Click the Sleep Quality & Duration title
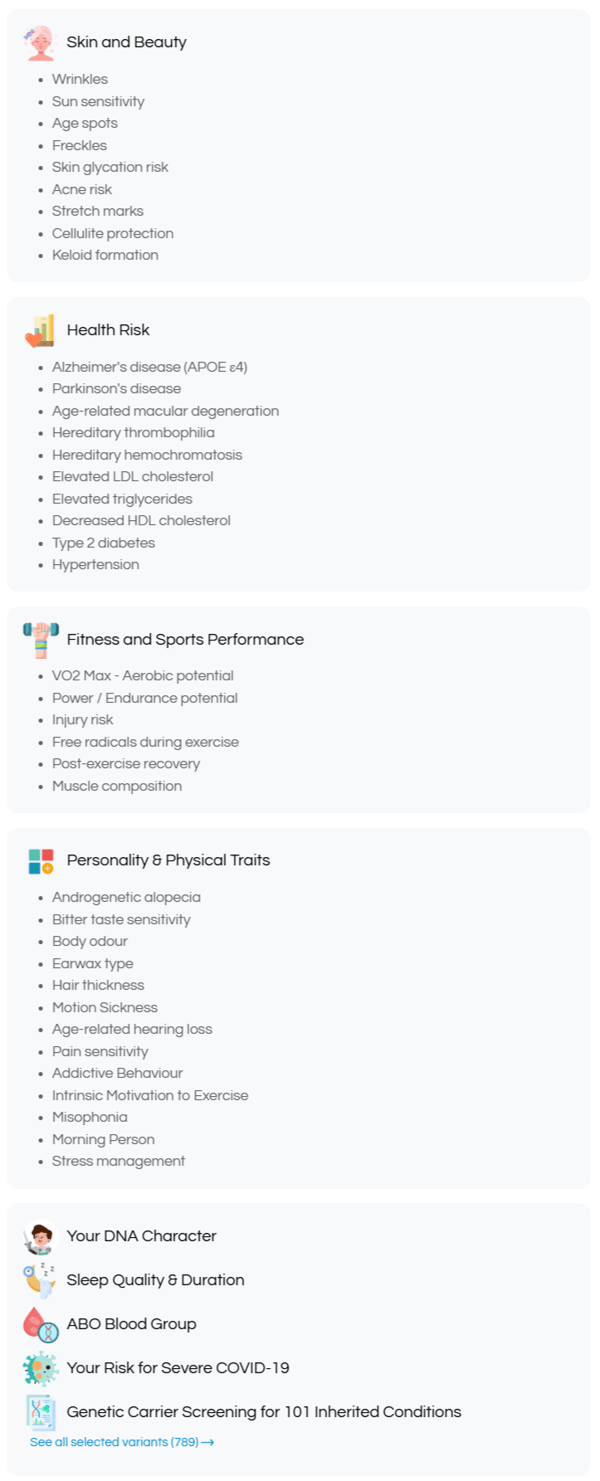600x1481 pixels. (x=155, y=1281)
